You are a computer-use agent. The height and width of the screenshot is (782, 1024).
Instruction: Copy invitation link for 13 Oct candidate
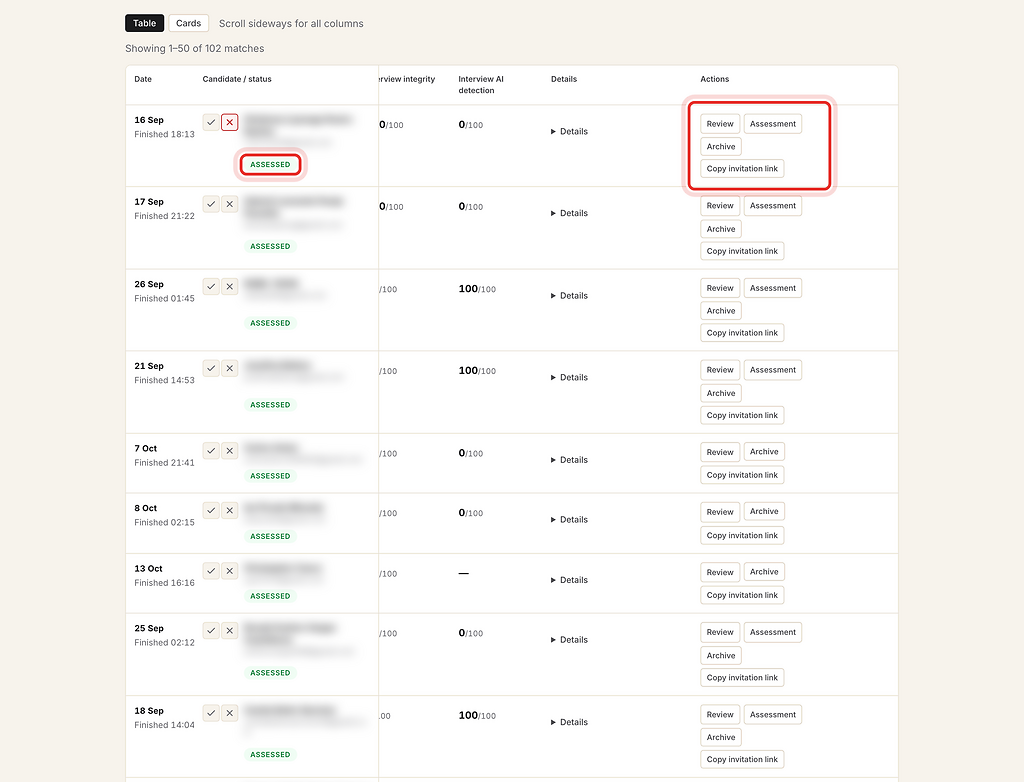[x=742, y=595]
